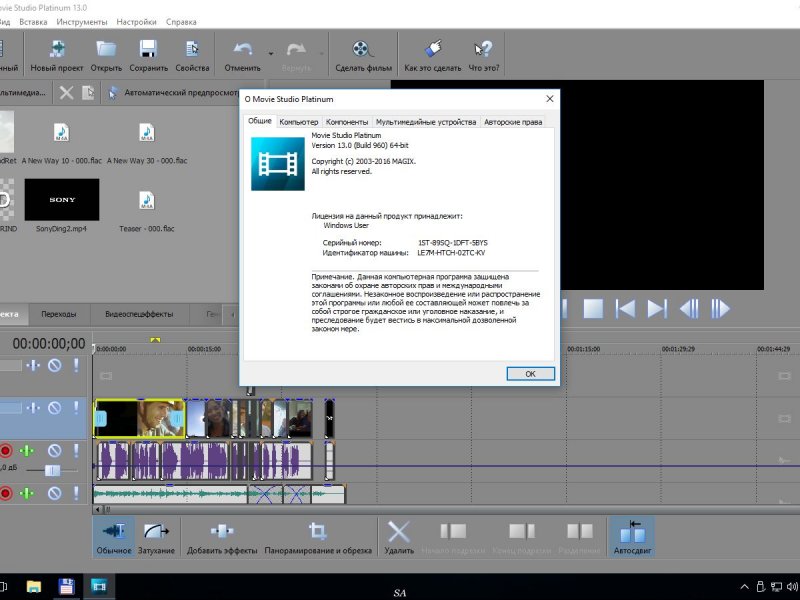This screenshot has height=600, width=800.
Task: Arm recording on the purple-waveform audio track
Action: coord(6,451)
